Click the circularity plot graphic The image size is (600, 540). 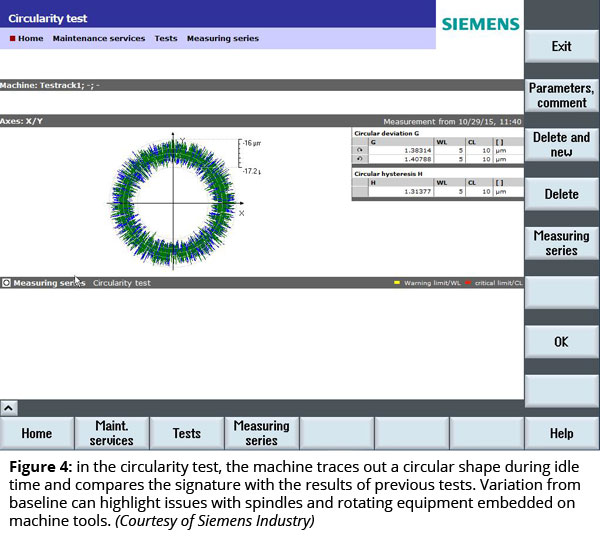click(173, 203)
